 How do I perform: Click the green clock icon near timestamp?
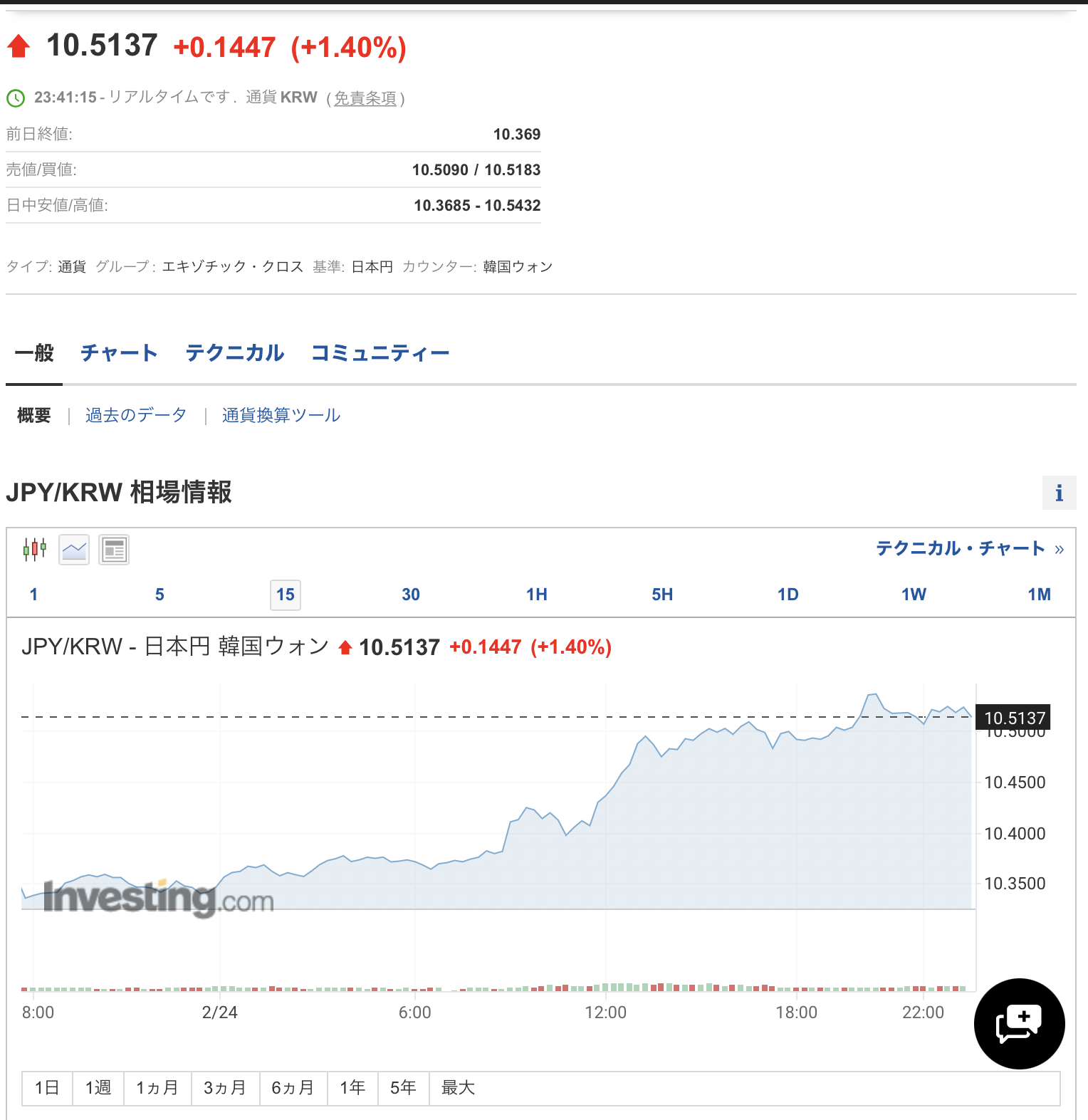16,98
